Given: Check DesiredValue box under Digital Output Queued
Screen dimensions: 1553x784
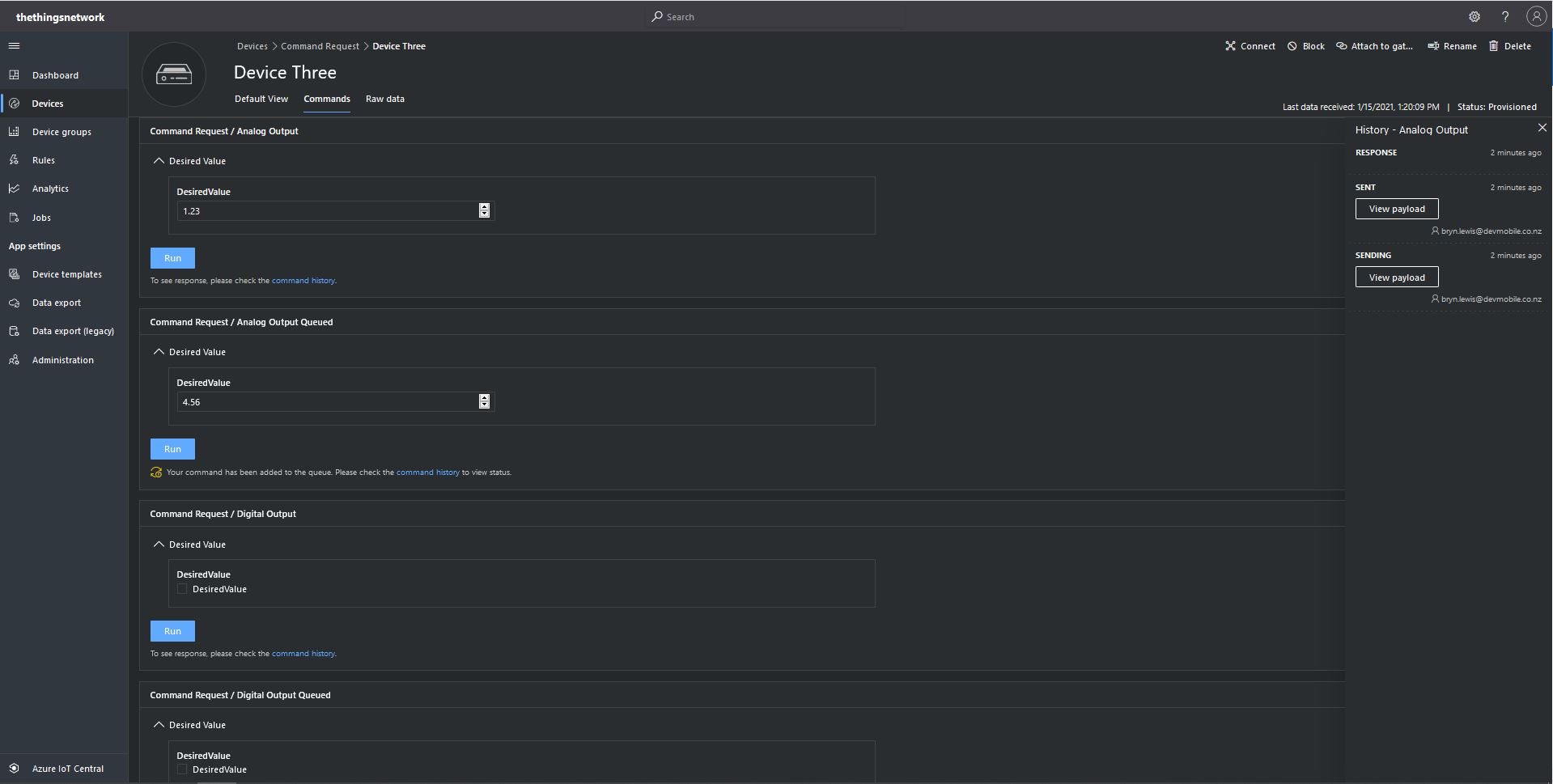Looking at the screenshot, I should [x=182, y=769].
